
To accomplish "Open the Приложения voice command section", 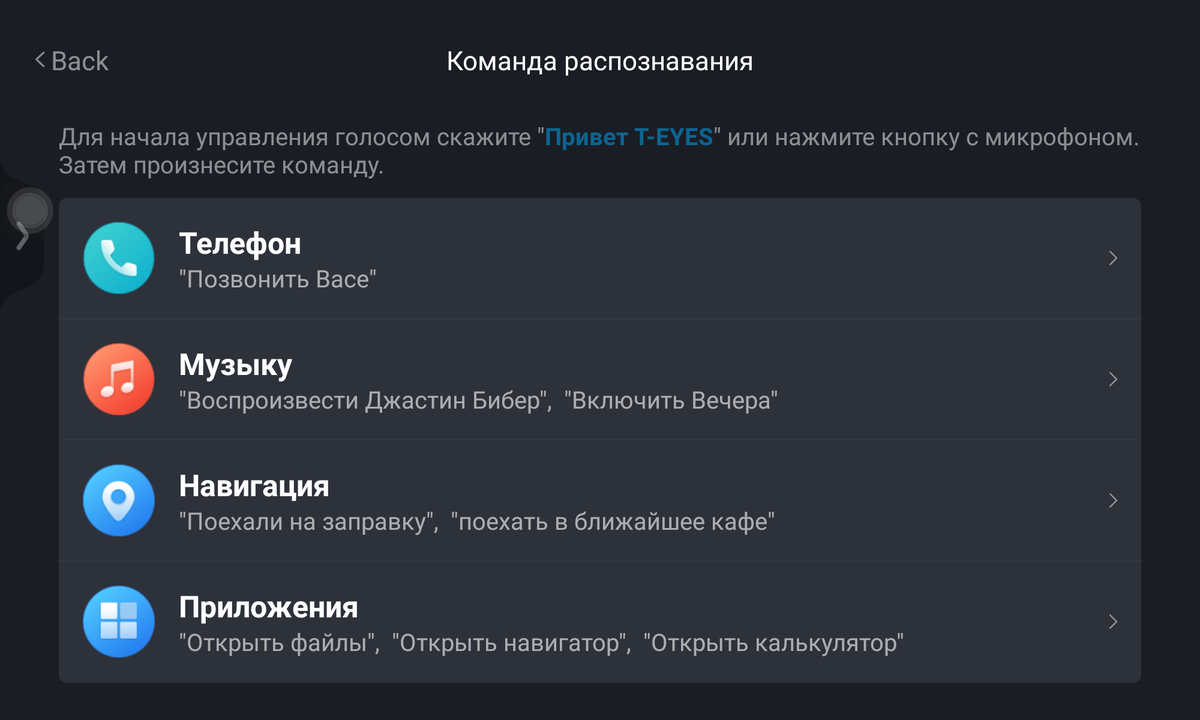I will pyautogui.click(x=600, y=621).
